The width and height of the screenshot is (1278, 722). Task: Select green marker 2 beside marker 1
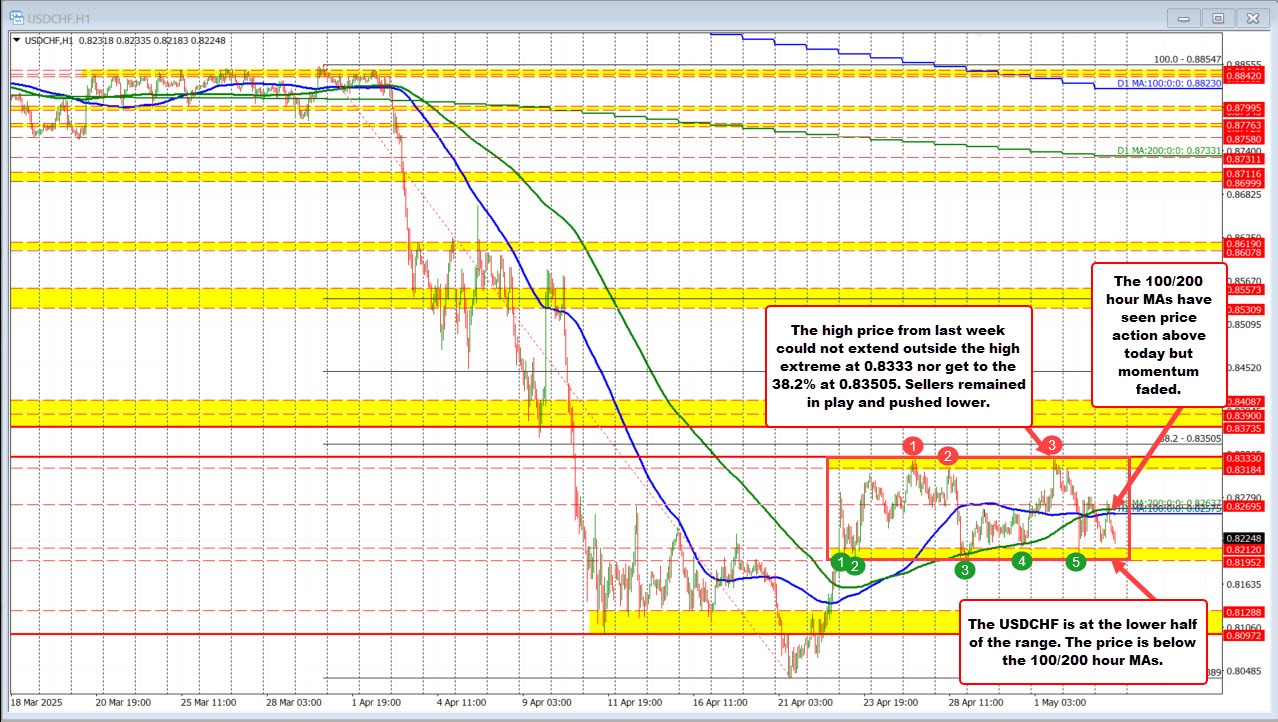point(857,565)
